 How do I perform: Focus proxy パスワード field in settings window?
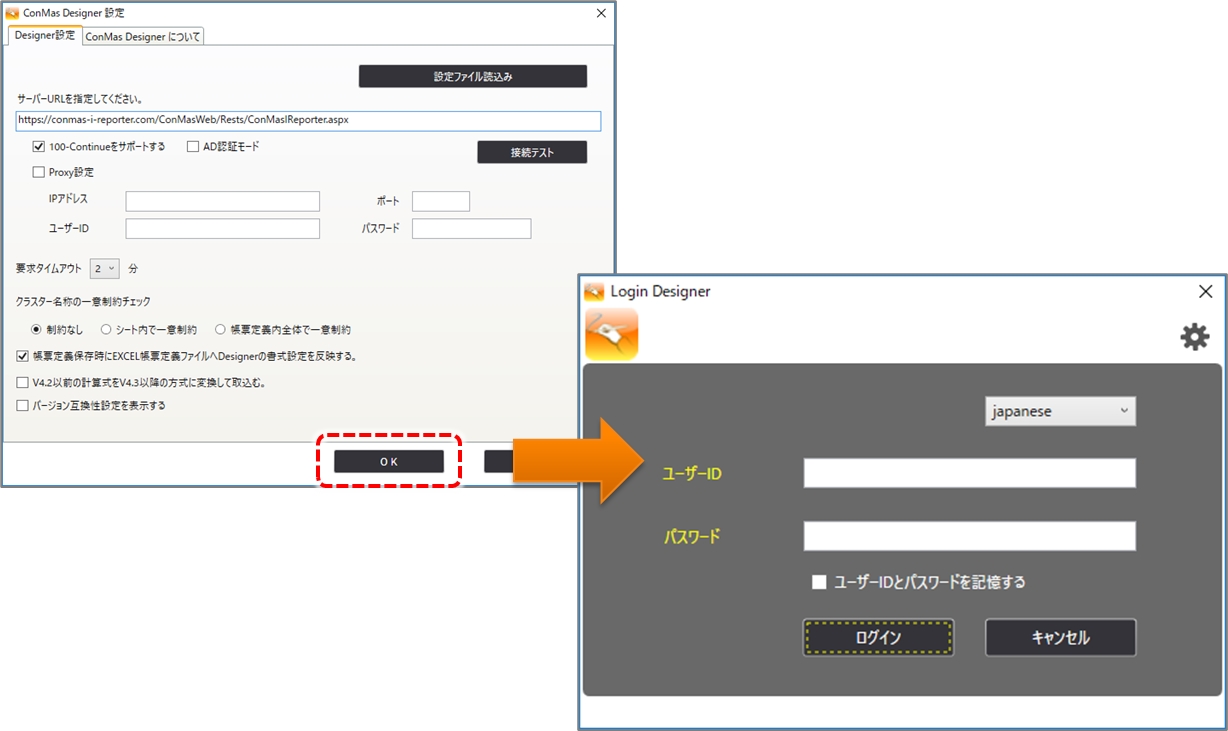point(471,229)
